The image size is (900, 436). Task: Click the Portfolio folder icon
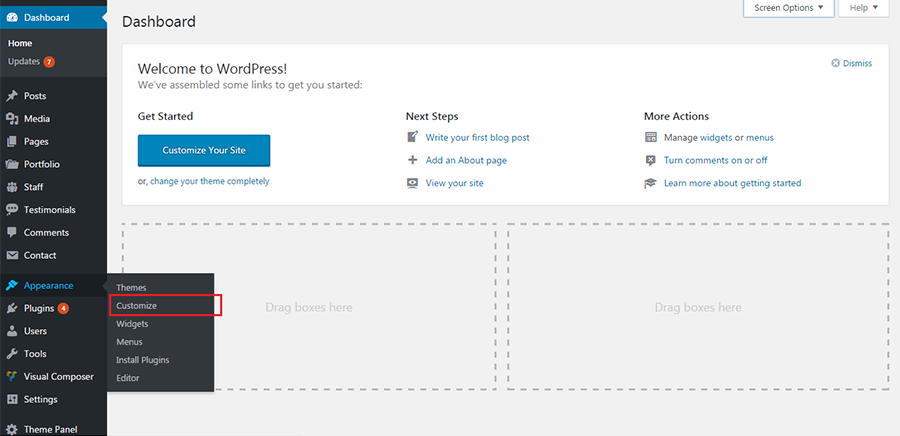coord(12,164)
